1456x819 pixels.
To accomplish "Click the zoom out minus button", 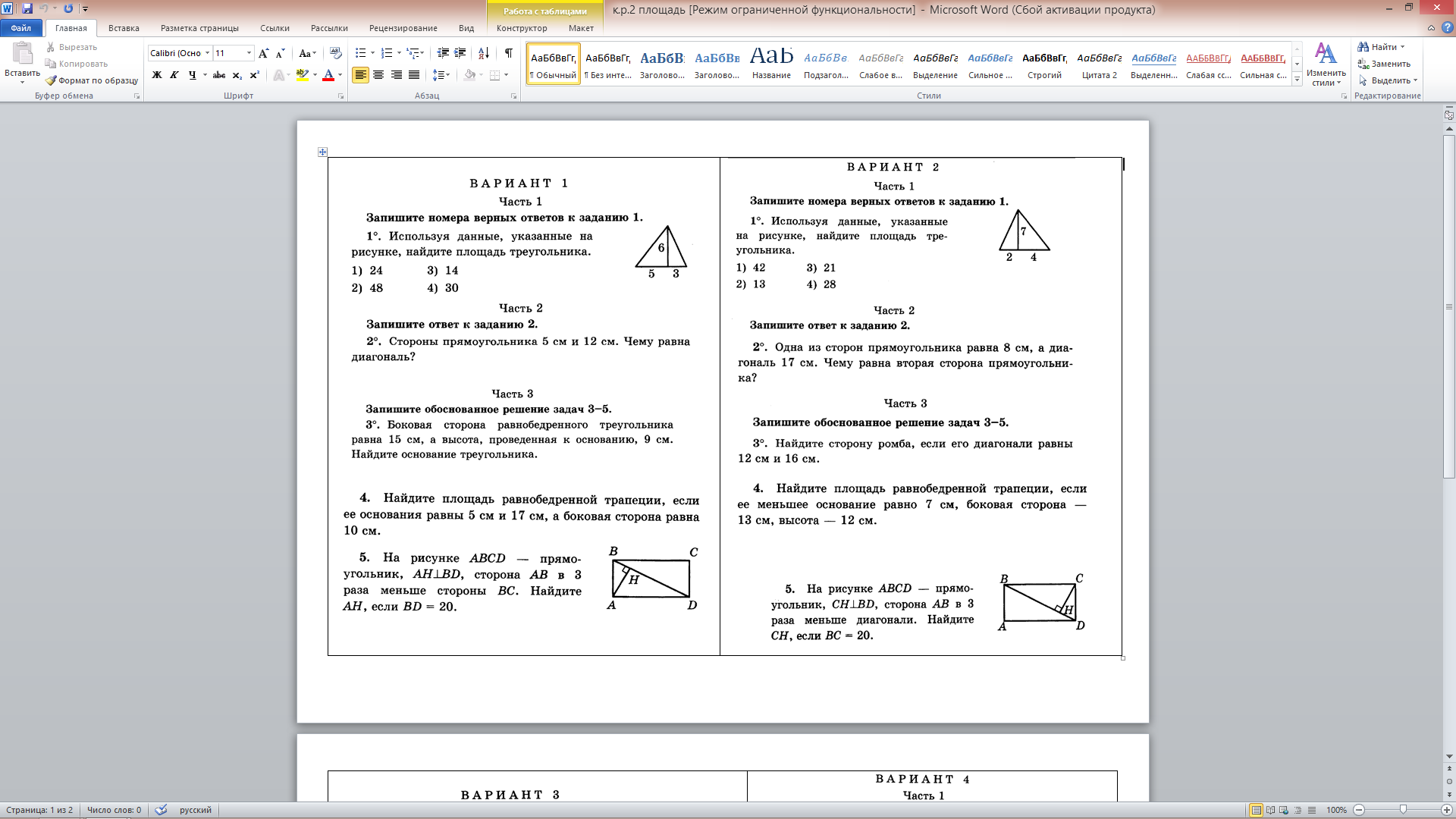I will pos(1359,810).
